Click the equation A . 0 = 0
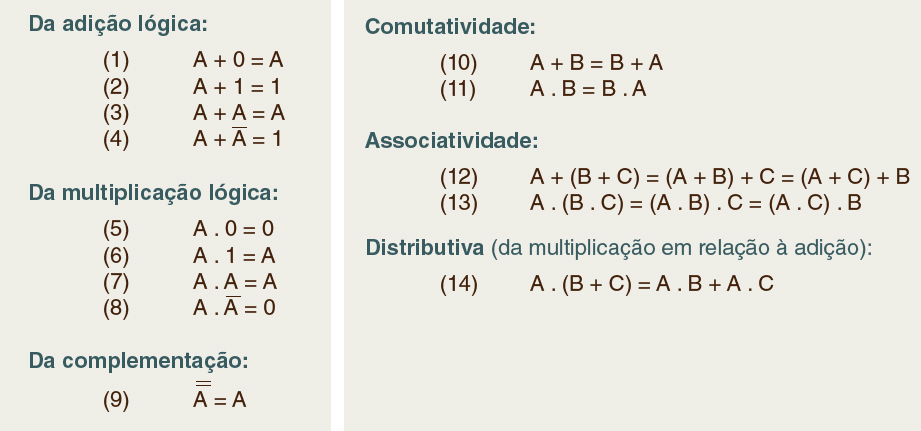The image size is (921, 431). [234, 228]
